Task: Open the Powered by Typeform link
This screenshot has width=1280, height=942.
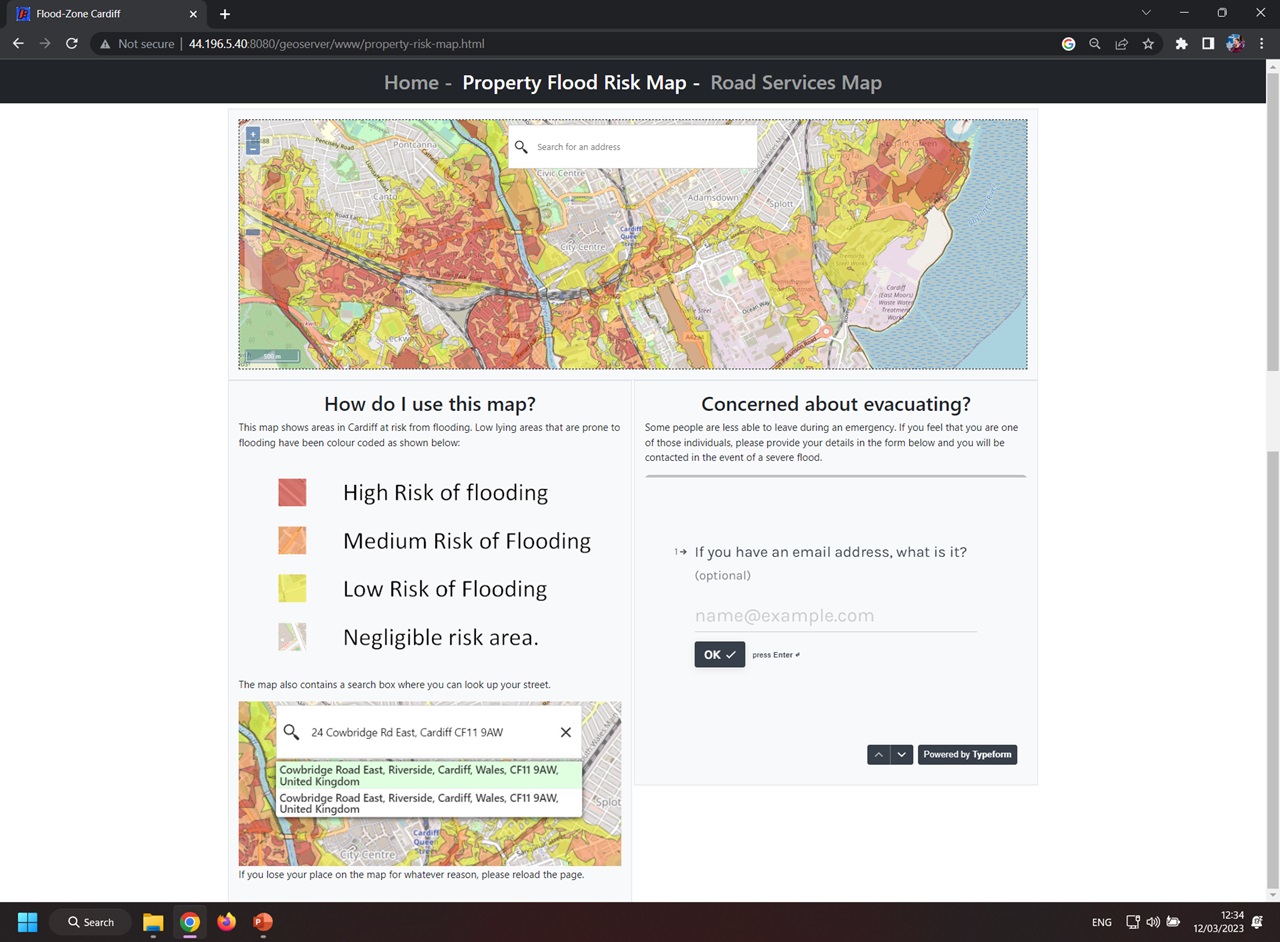Action: point(967,755)
